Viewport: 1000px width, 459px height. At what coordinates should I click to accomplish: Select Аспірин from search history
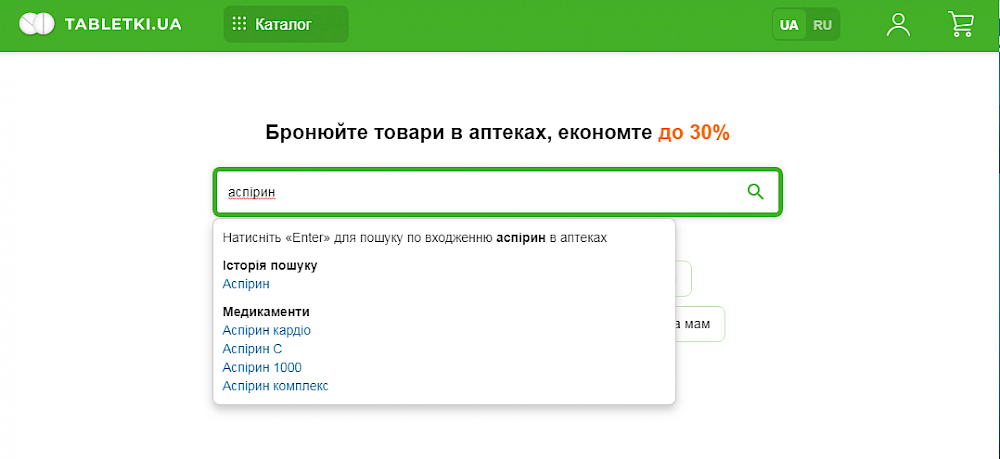[x=246, y=284]
